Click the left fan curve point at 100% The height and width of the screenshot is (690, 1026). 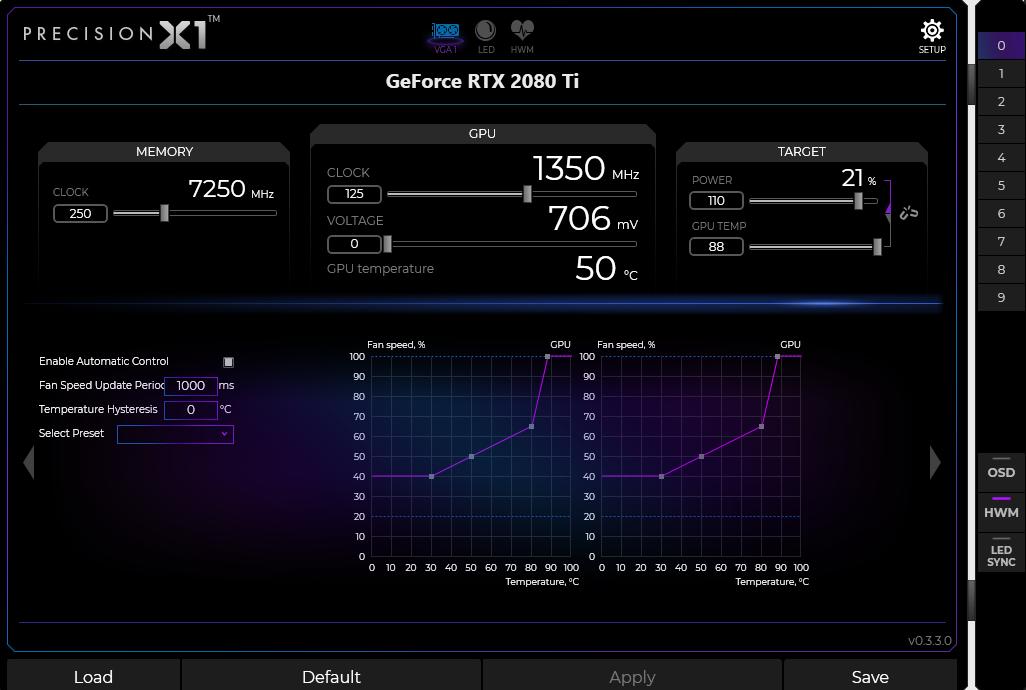pos(548,356)
